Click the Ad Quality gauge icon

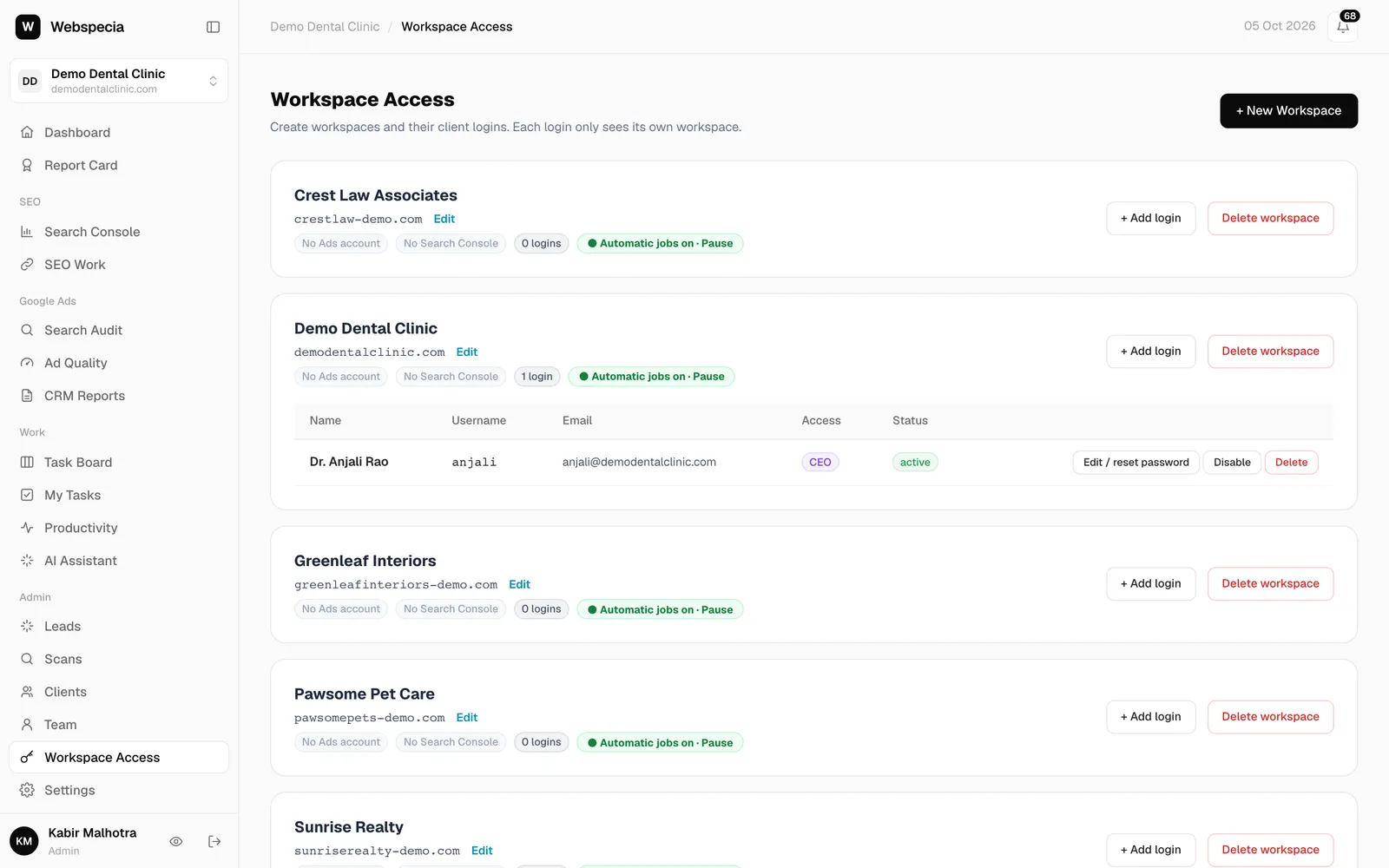[x=27, y=363]
